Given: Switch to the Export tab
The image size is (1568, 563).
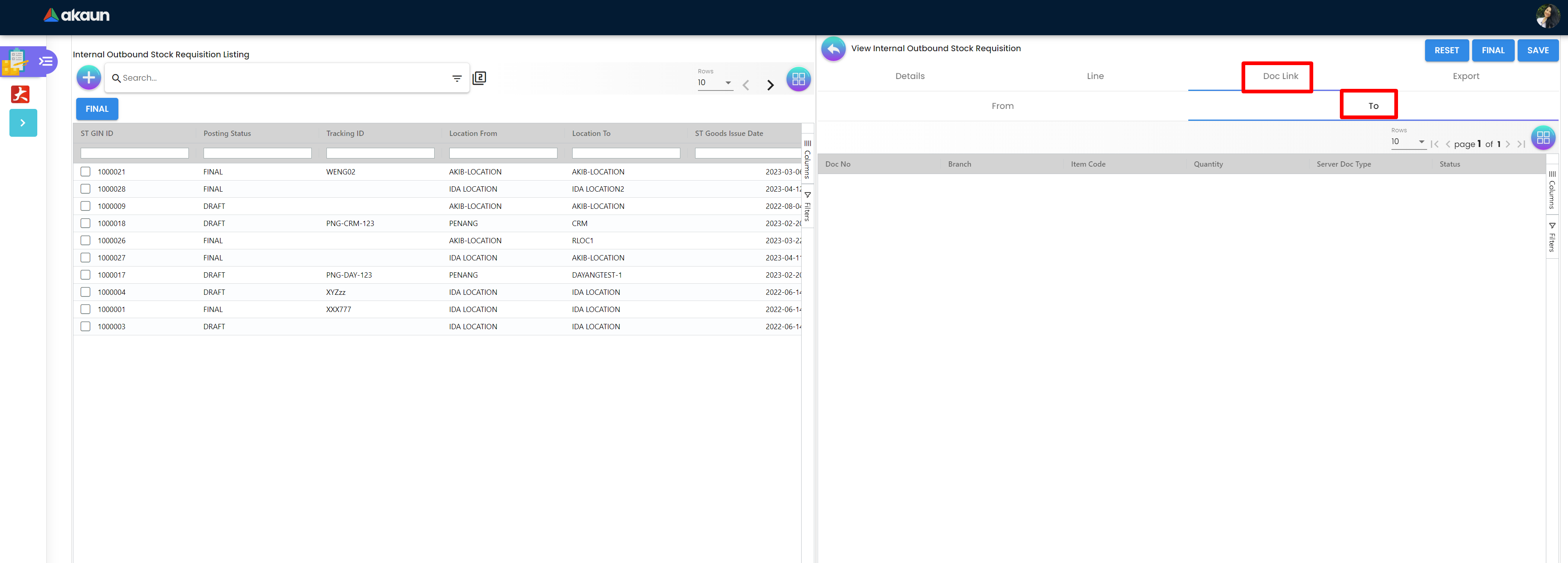Looking at the screenshot, I should click(1465, 76).
